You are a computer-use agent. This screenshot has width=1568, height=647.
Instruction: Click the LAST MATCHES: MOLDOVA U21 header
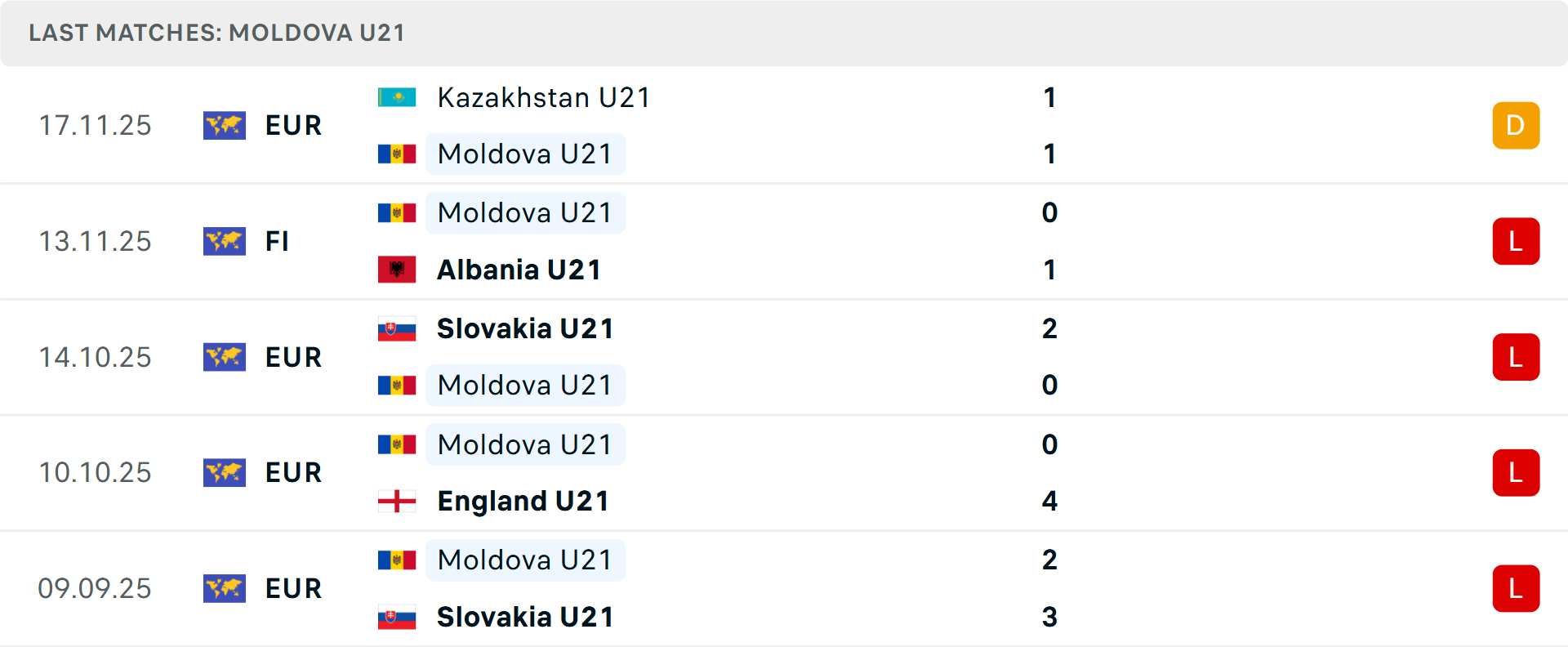pos(216,33)
